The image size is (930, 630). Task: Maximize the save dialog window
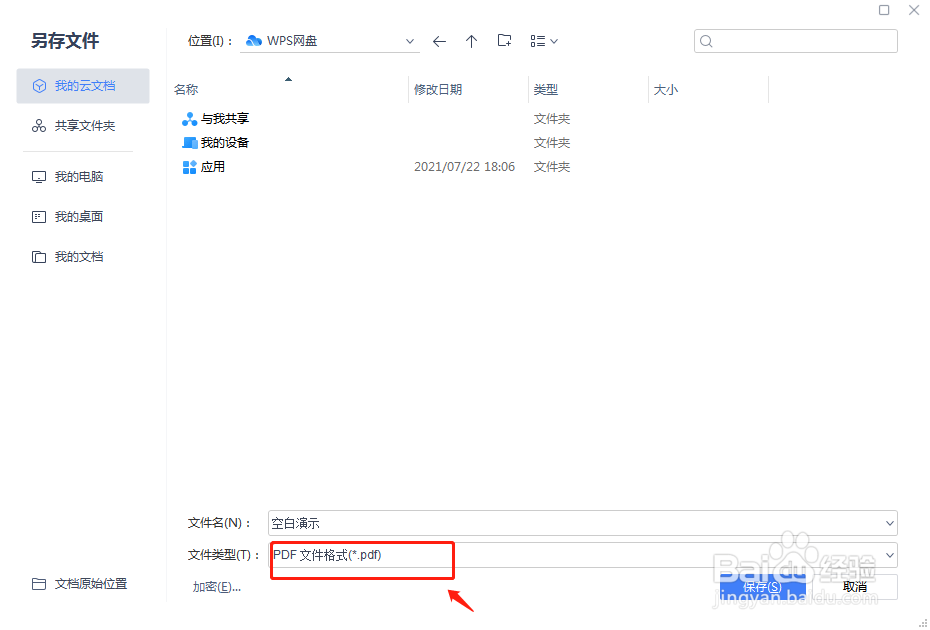coord(884,10)
